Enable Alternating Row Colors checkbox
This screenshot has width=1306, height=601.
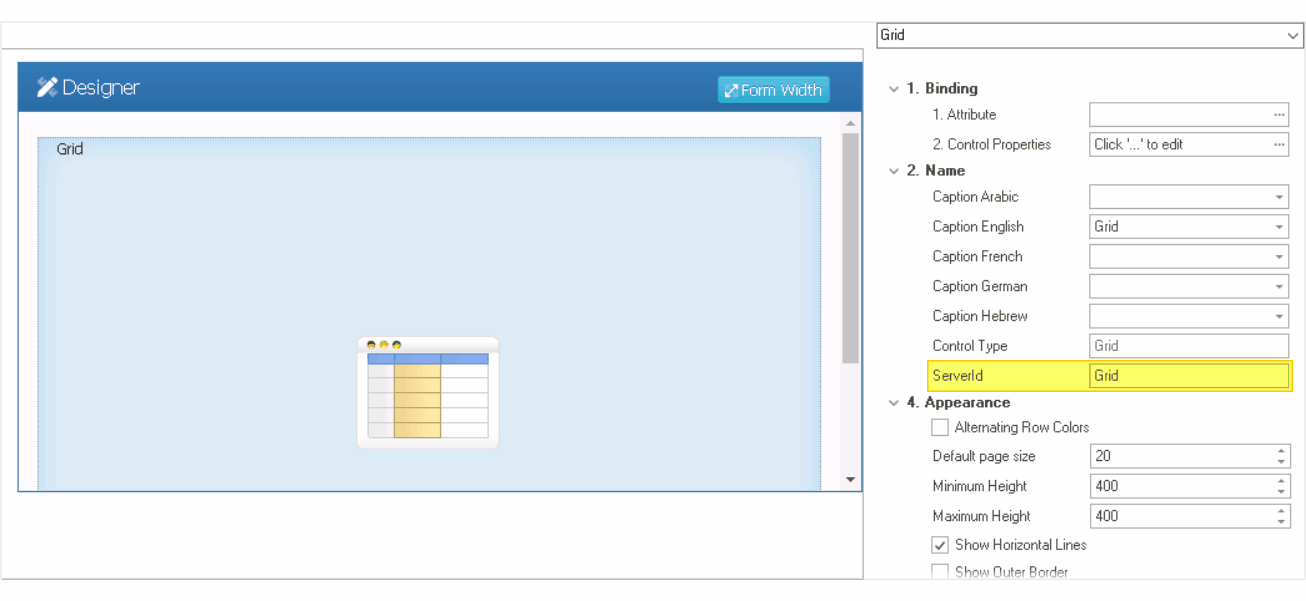pyautogui.click(x=940, y=427)
